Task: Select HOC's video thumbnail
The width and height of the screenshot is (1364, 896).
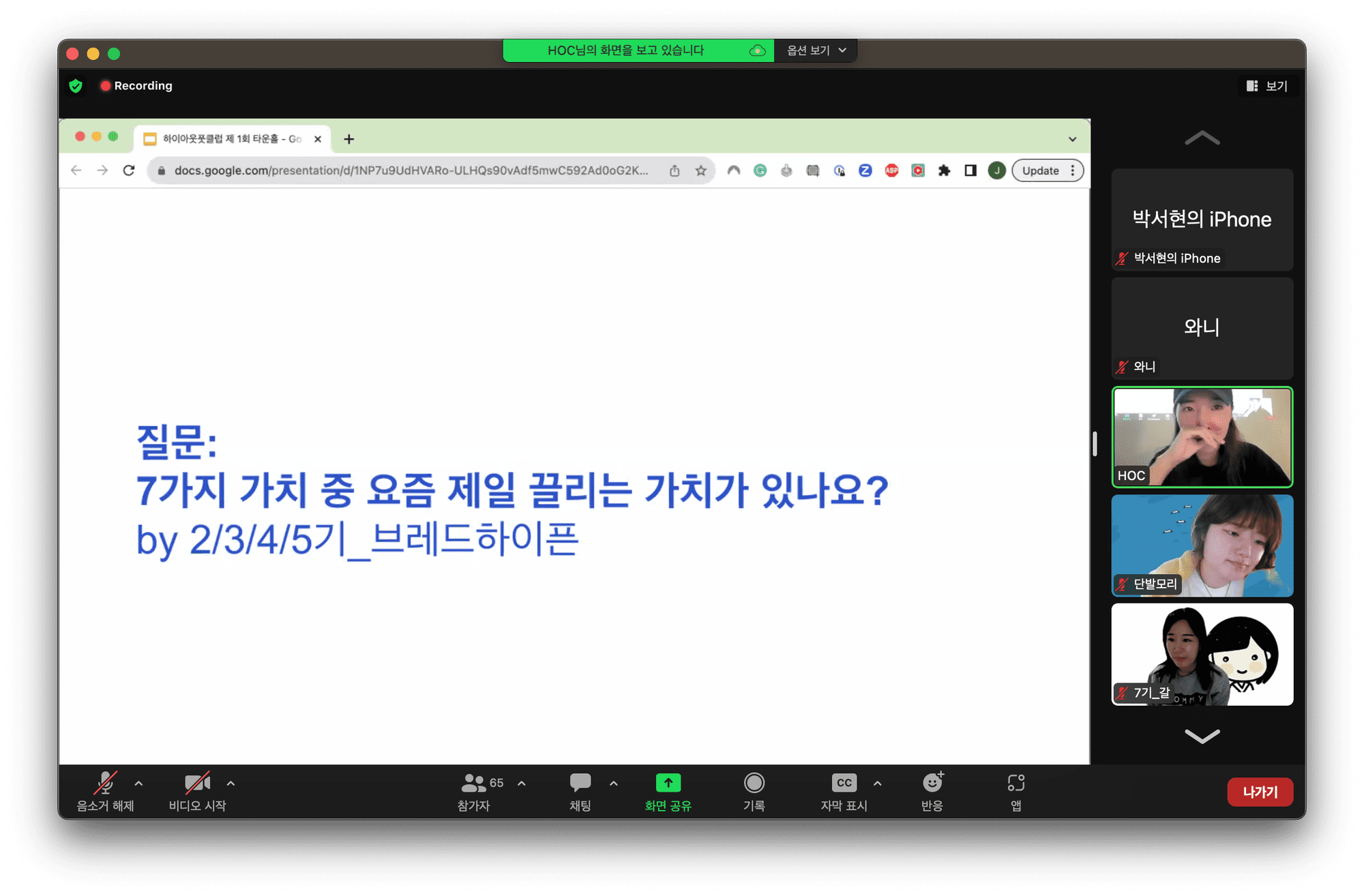Action: click(x=1202, y=437)
